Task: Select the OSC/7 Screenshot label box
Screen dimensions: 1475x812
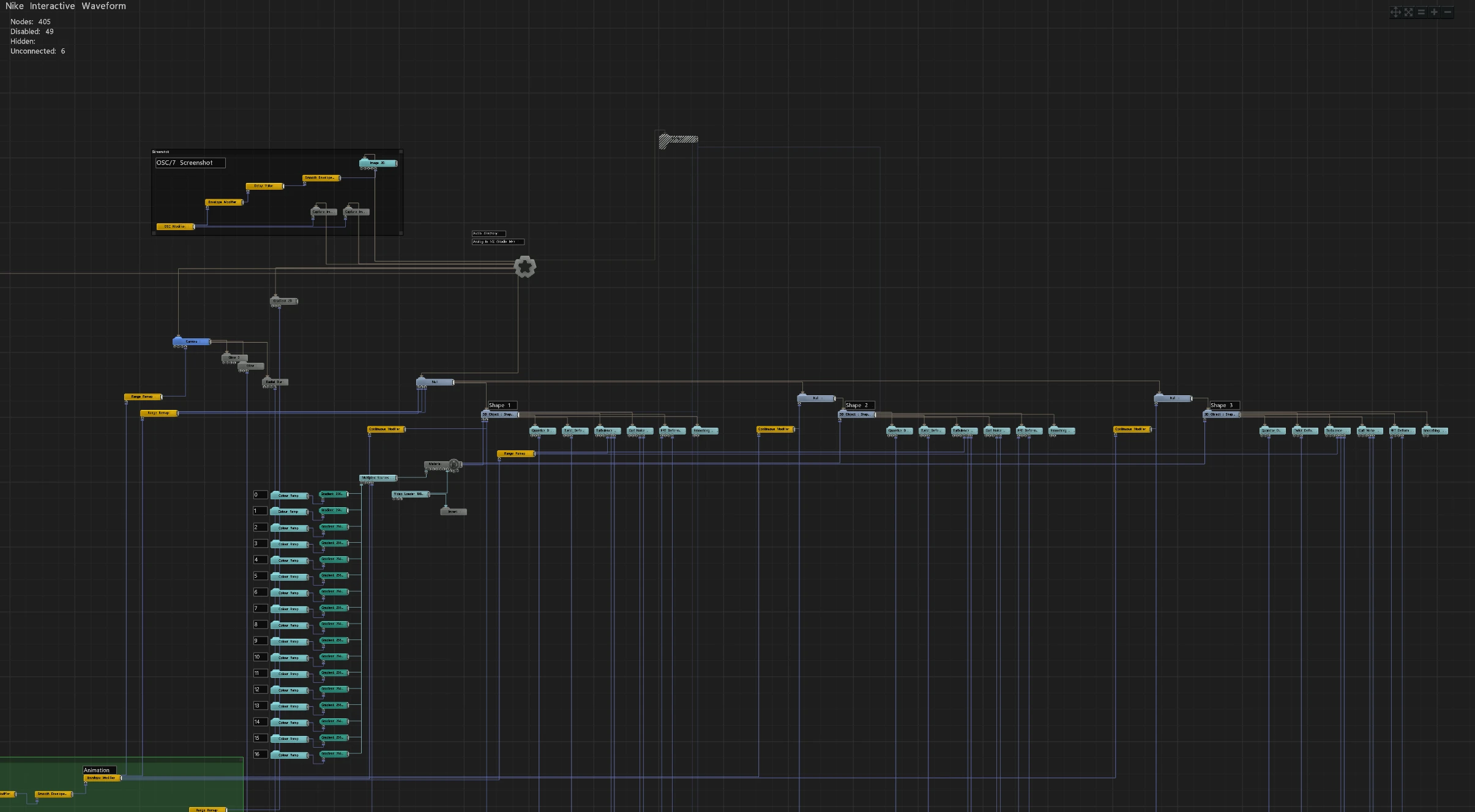Action: pos(190,163)
